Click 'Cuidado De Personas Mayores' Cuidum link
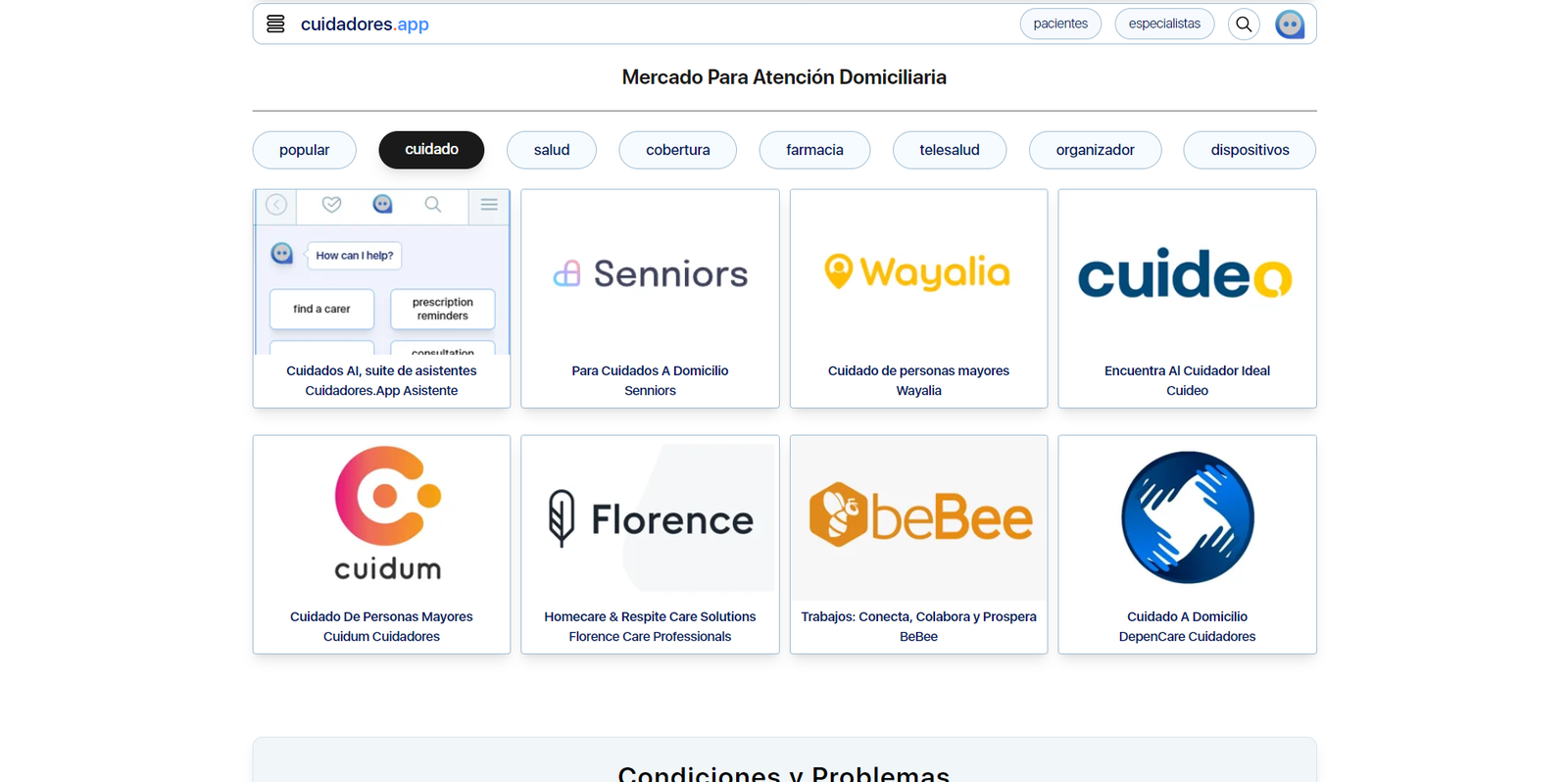1568x782 pixels. coord(381,616)
